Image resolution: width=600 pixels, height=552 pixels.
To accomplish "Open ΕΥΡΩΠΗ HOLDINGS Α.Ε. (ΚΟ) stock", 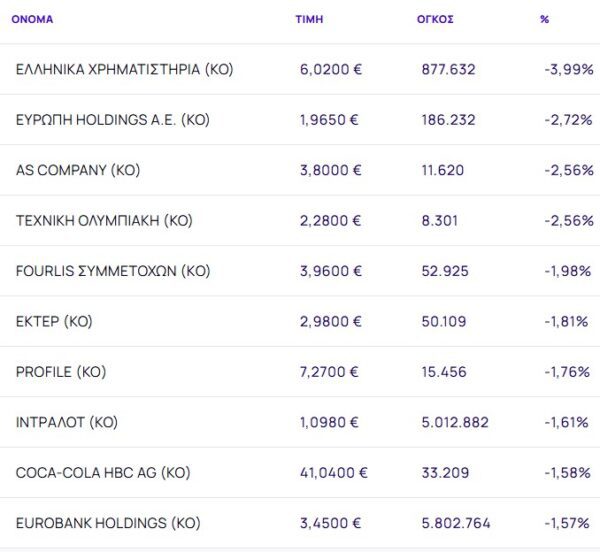I will 113,120.
